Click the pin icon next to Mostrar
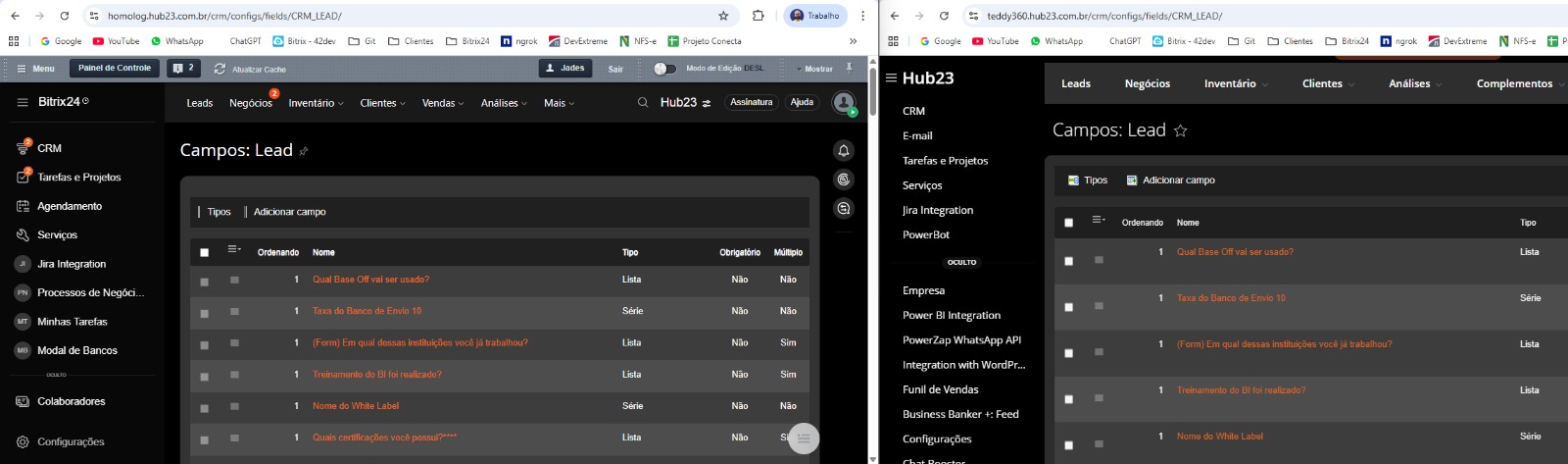 pos(849,68)
